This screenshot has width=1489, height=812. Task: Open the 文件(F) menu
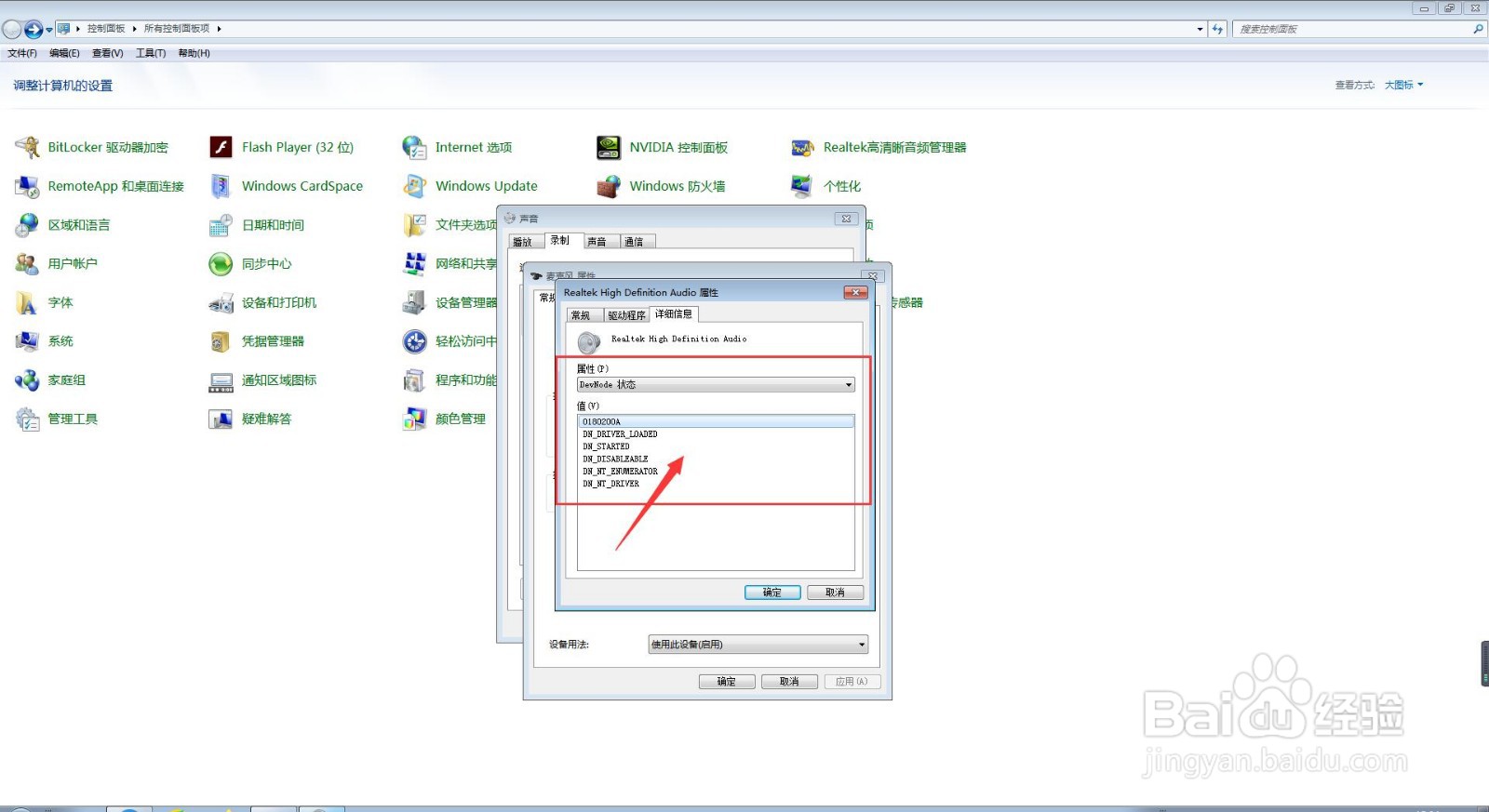(22, 53)
